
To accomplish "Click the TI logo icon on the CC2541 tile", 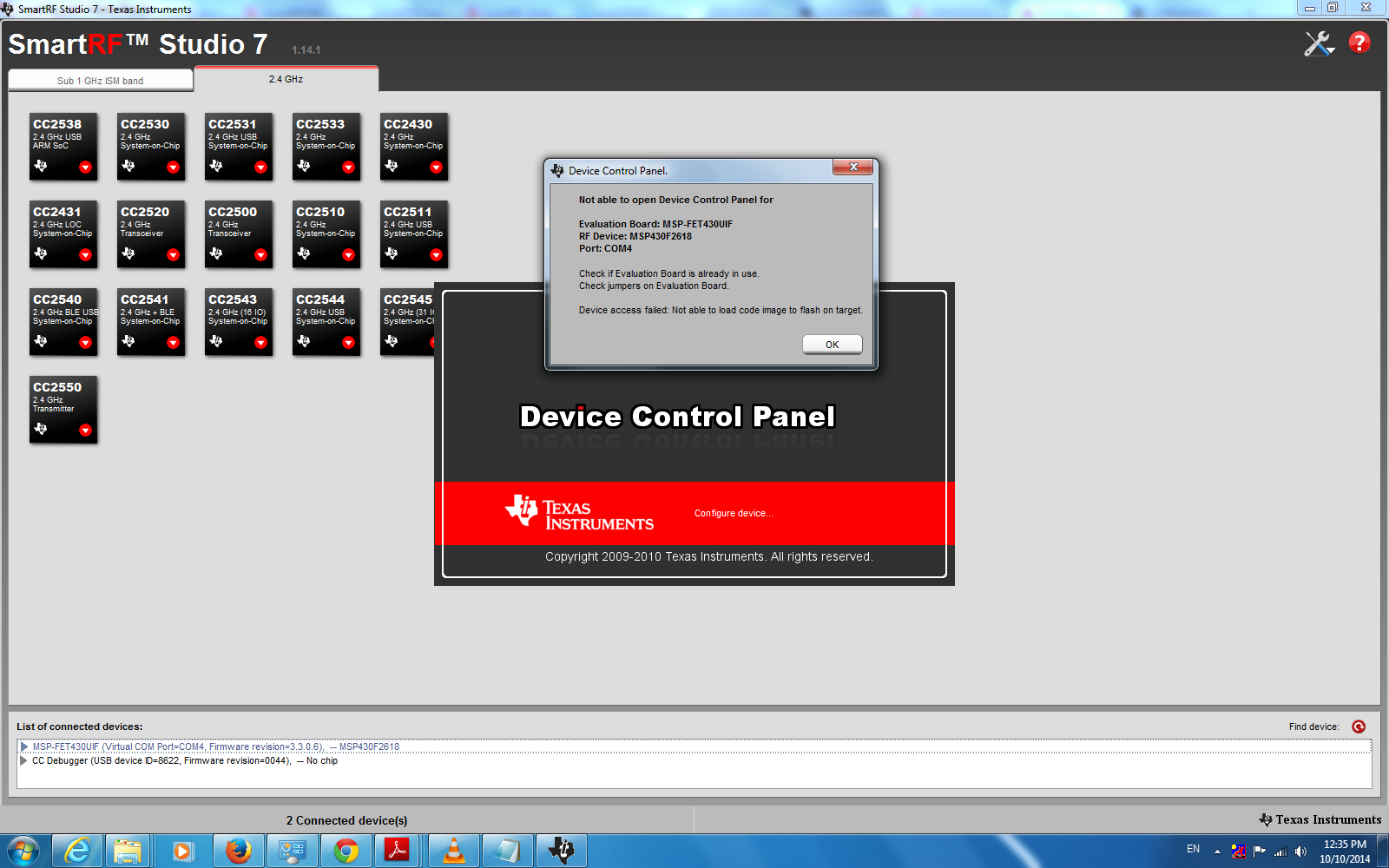I will (x=128, y=341).
